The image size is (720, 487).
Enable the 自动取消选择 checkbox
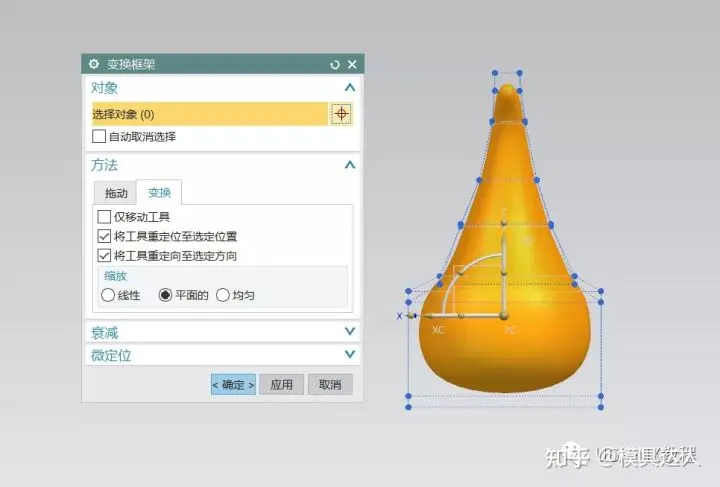point(99,136)
